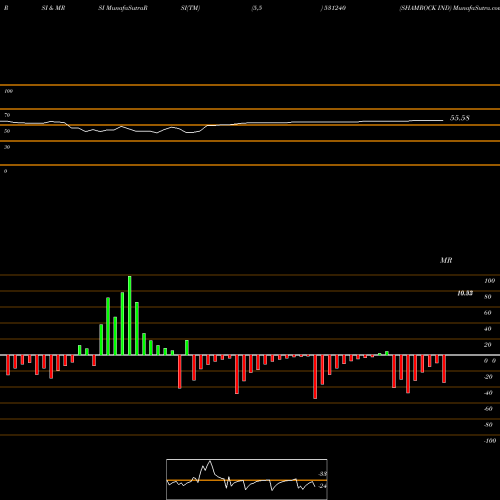Click '80' on the MR right axis

pyautogui.click(x=488, y=297)
